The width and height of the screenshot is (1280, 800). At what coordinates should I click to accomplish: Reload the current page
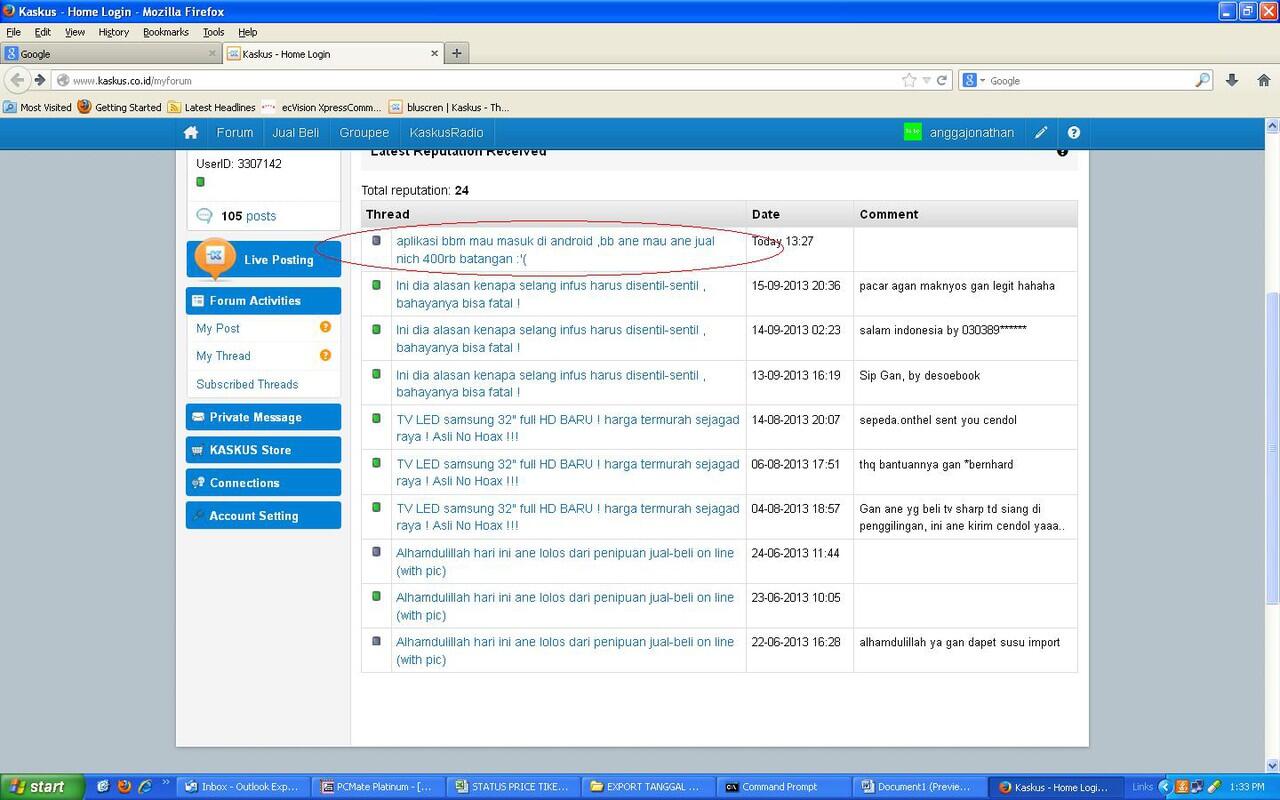coord(942,80)
